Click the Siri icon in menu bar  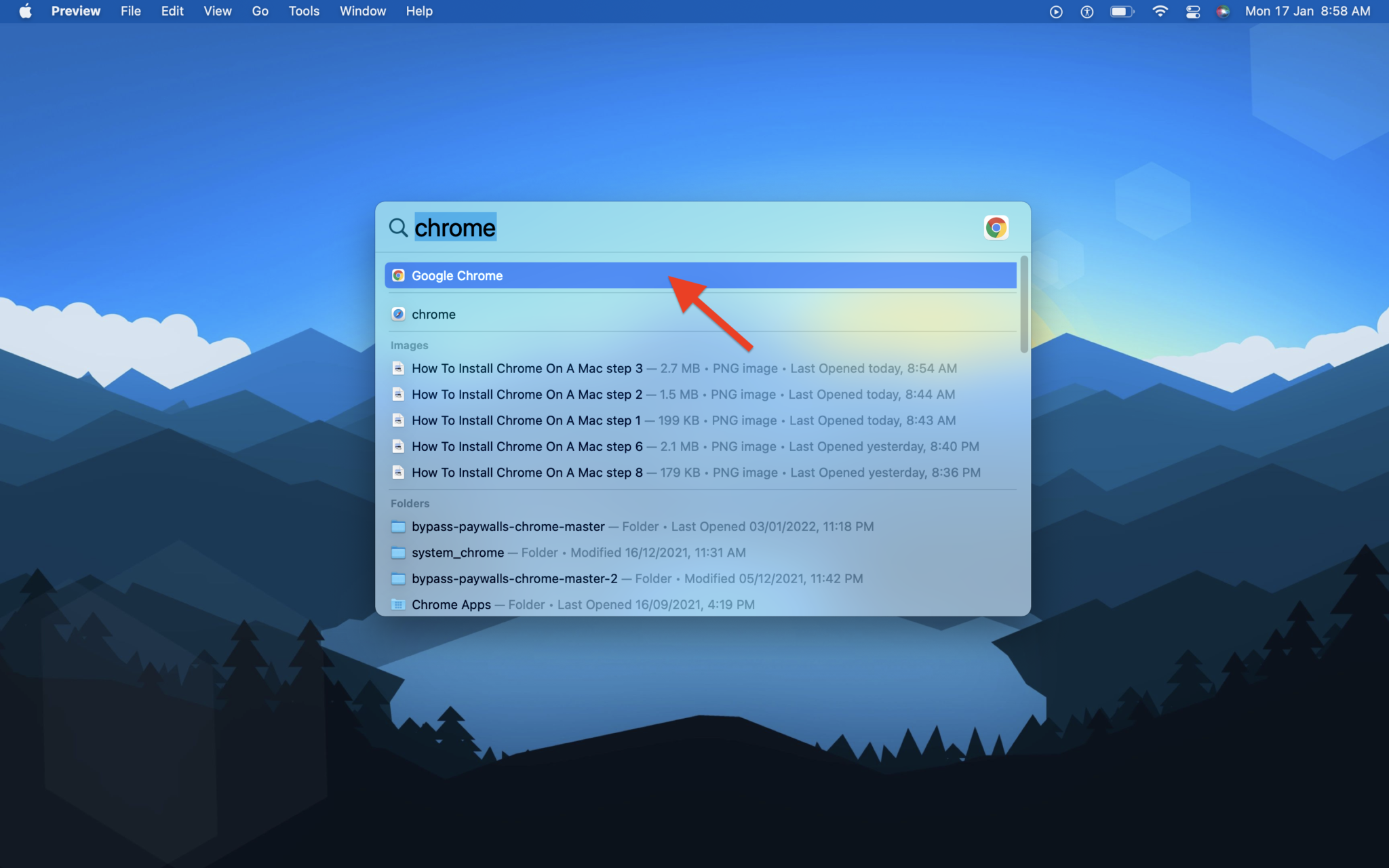(1223, 12)
